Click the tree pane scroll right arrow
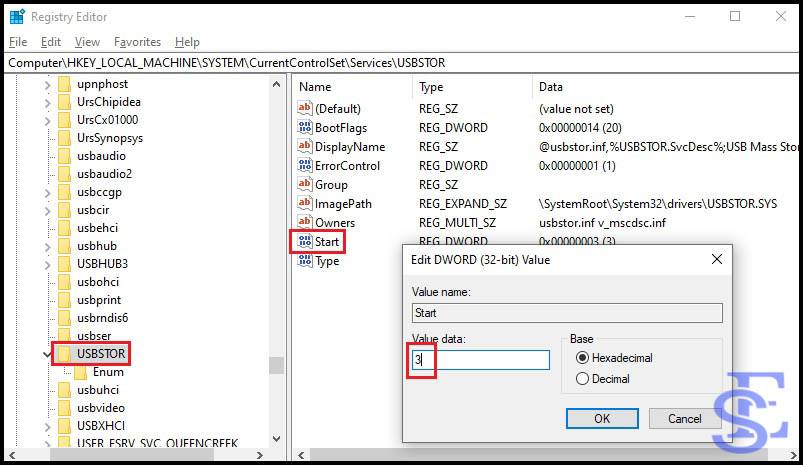This screenshot has width=803, height=465. [260, 455]
